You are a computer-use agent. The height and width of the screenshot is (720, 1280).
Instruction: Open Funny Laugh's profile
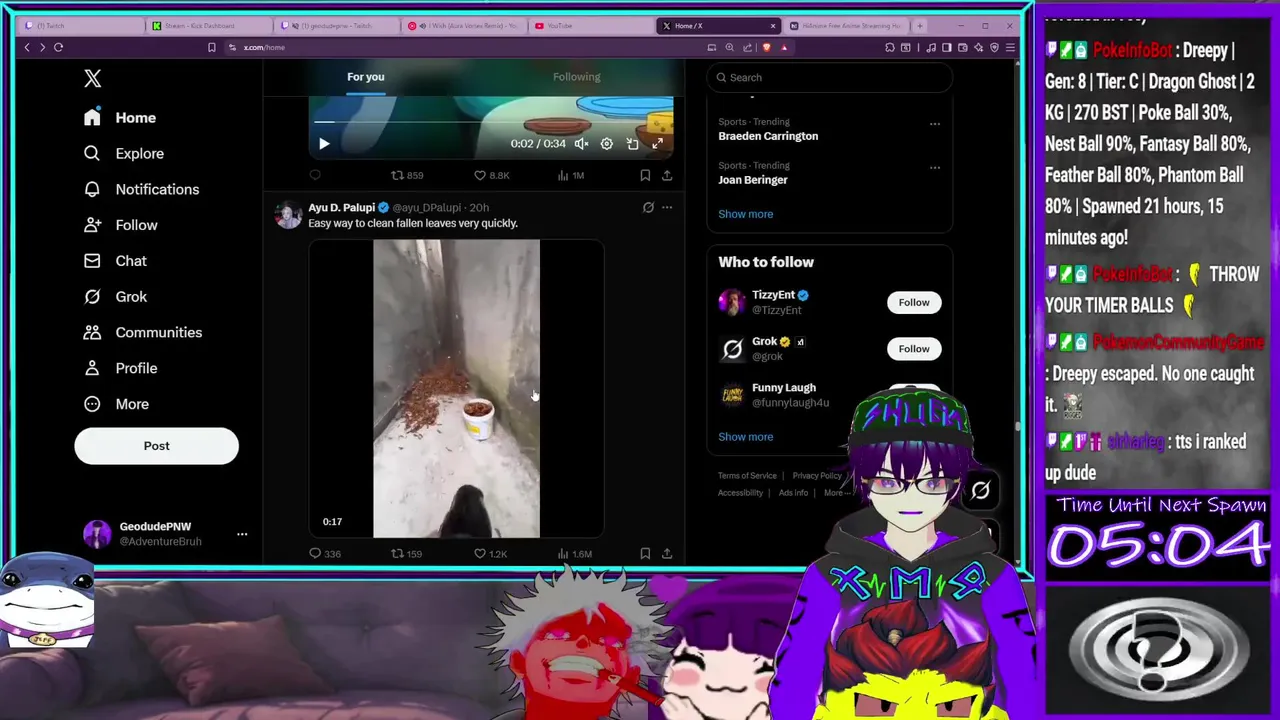click(784, 388)
